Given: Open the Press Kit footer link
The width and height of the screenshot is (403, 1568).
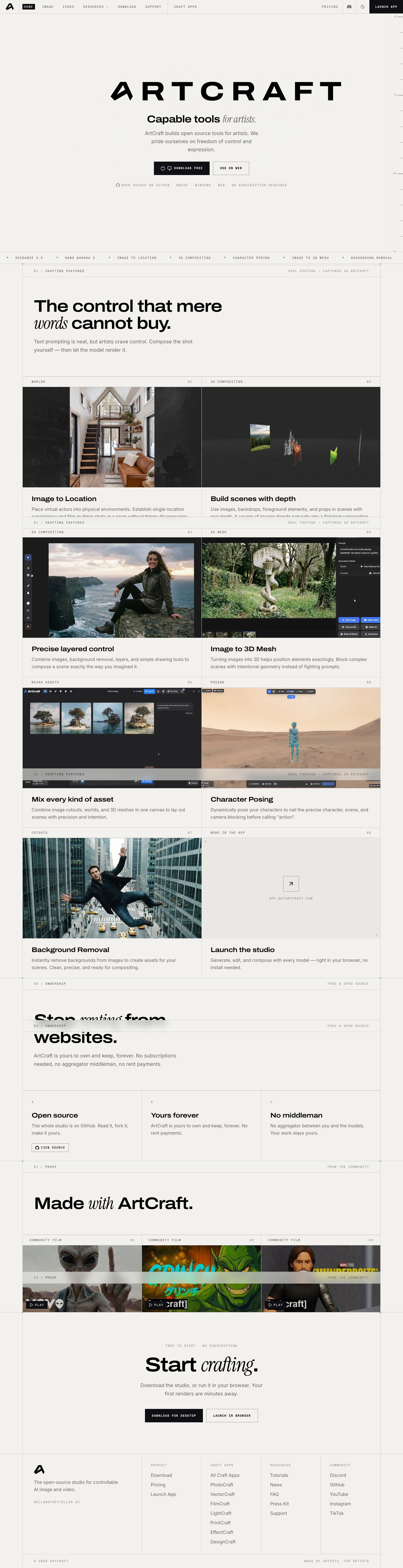Looking at the screenshot, I should 279,1503.
